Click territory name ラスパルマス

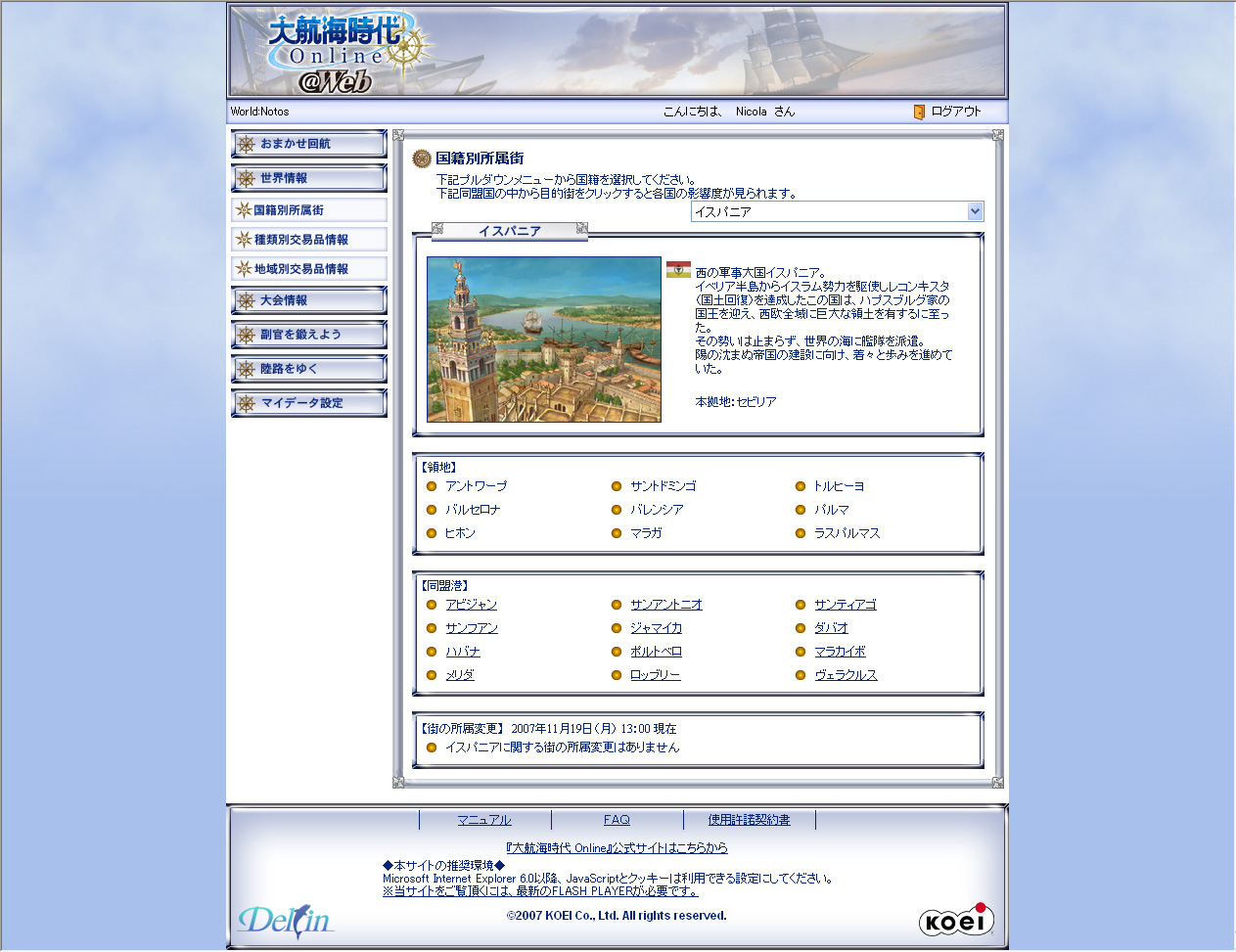coord(847,533)
